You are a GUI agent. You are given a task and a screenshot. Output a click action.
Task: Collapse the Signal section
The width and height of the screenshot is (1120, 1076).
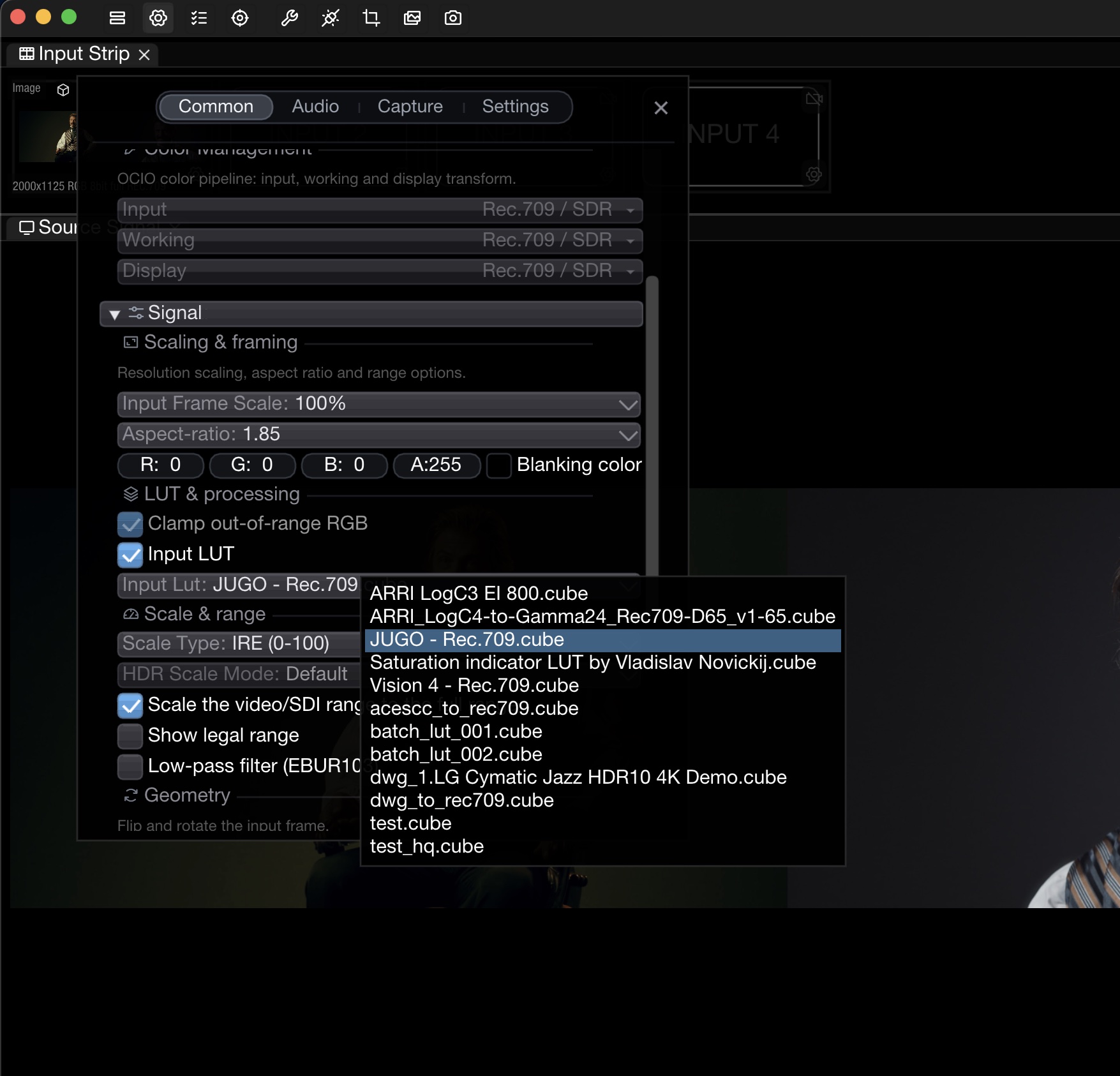click(115, 314)
